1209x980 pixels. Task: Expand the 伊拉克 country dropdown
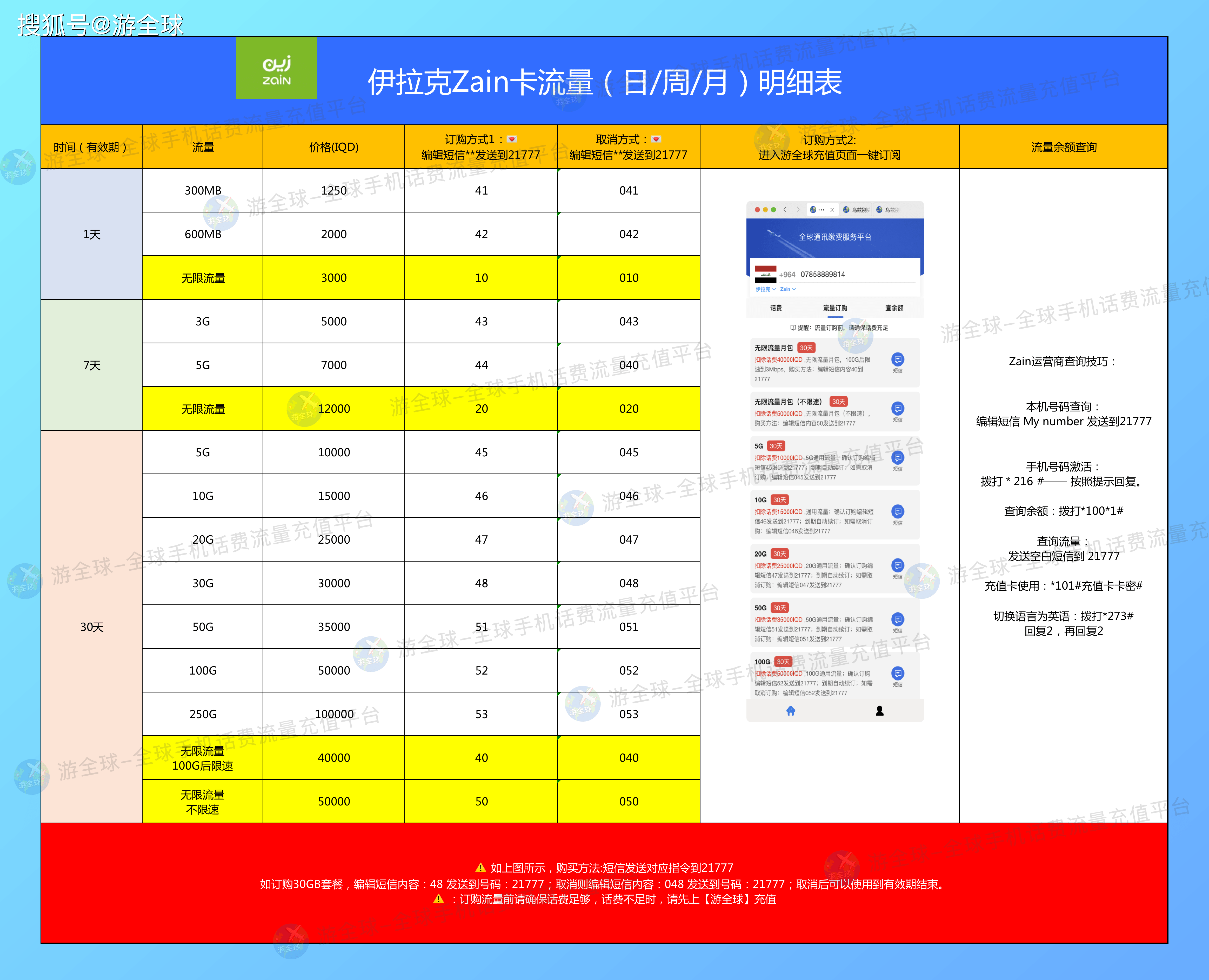click(x=765, y=289)
